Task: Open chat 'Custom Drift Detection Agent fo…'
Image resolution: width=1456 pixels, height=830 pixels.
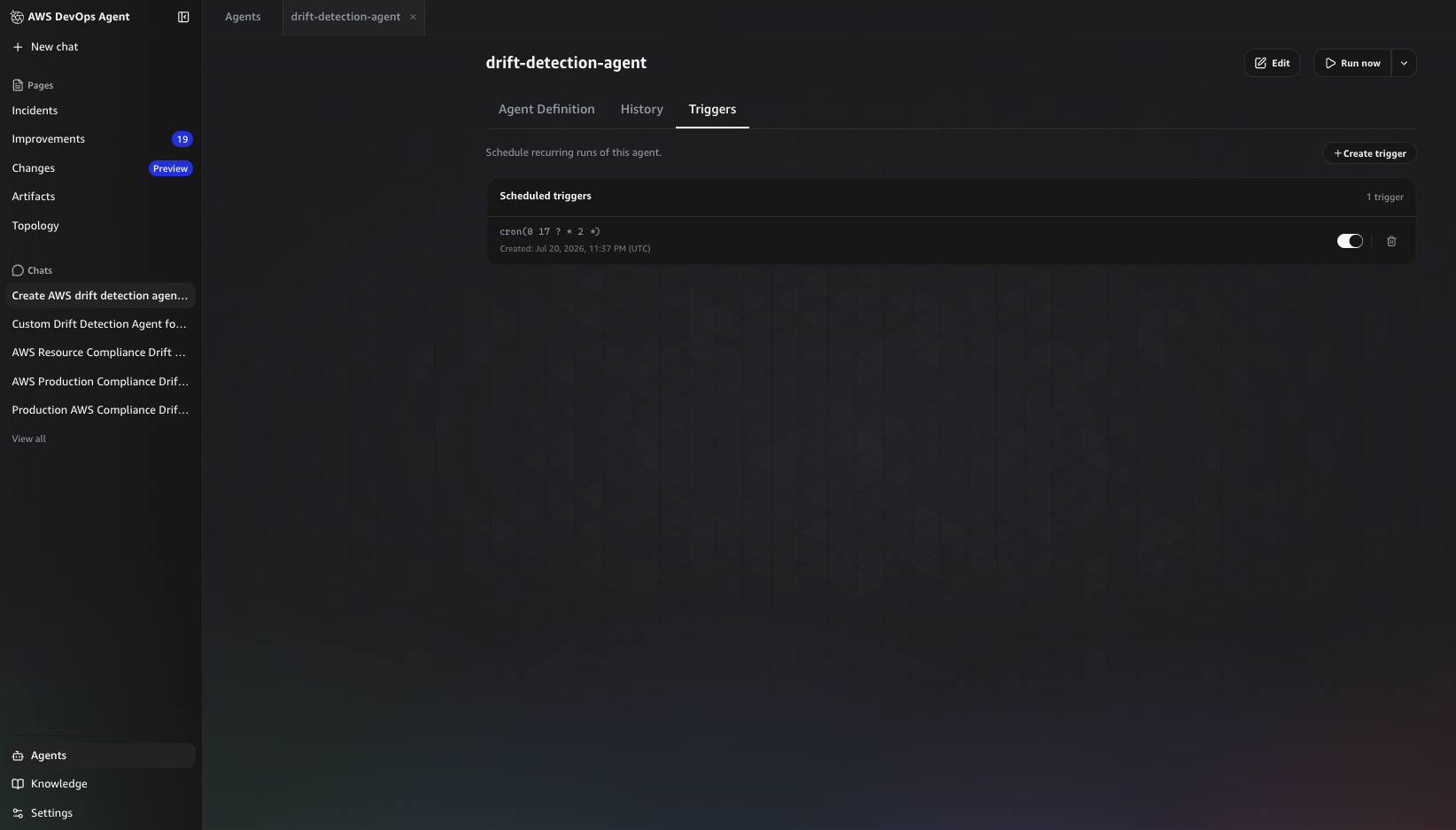Action: 100,324
